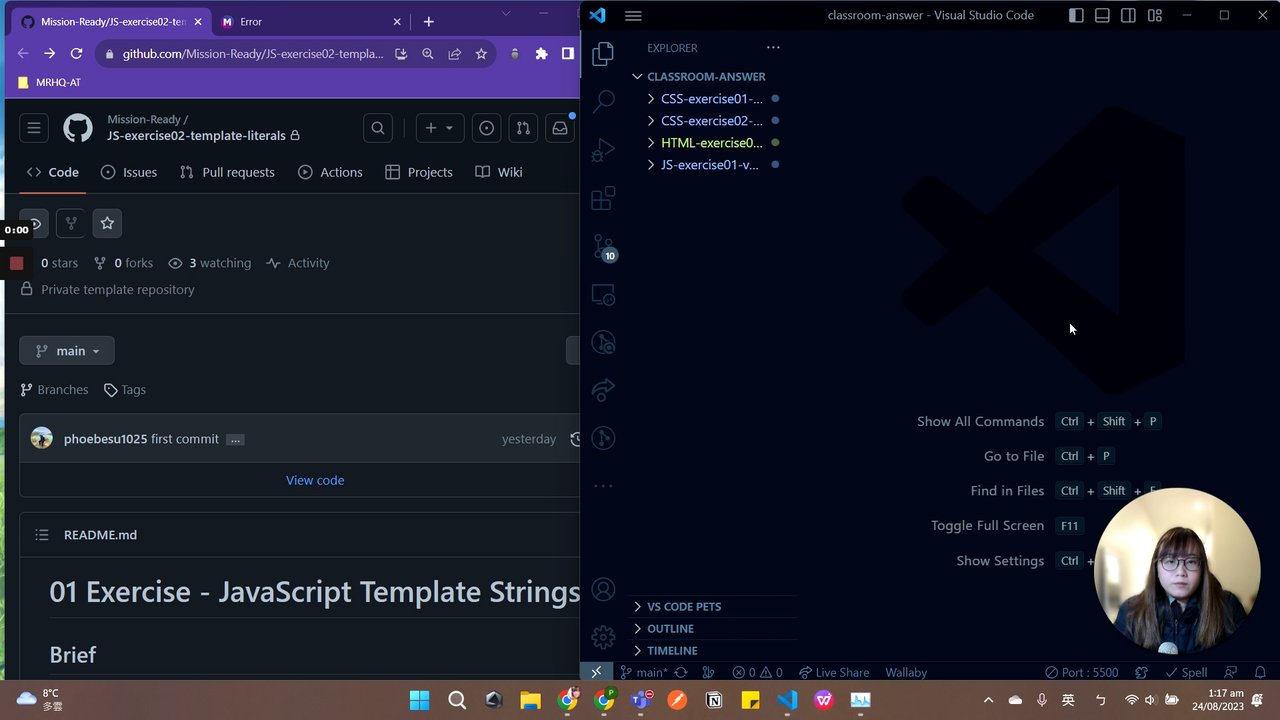1280x720 pixels.
Task: Open GitHub Create new plus dropdown
Action: tap(439, 128)
